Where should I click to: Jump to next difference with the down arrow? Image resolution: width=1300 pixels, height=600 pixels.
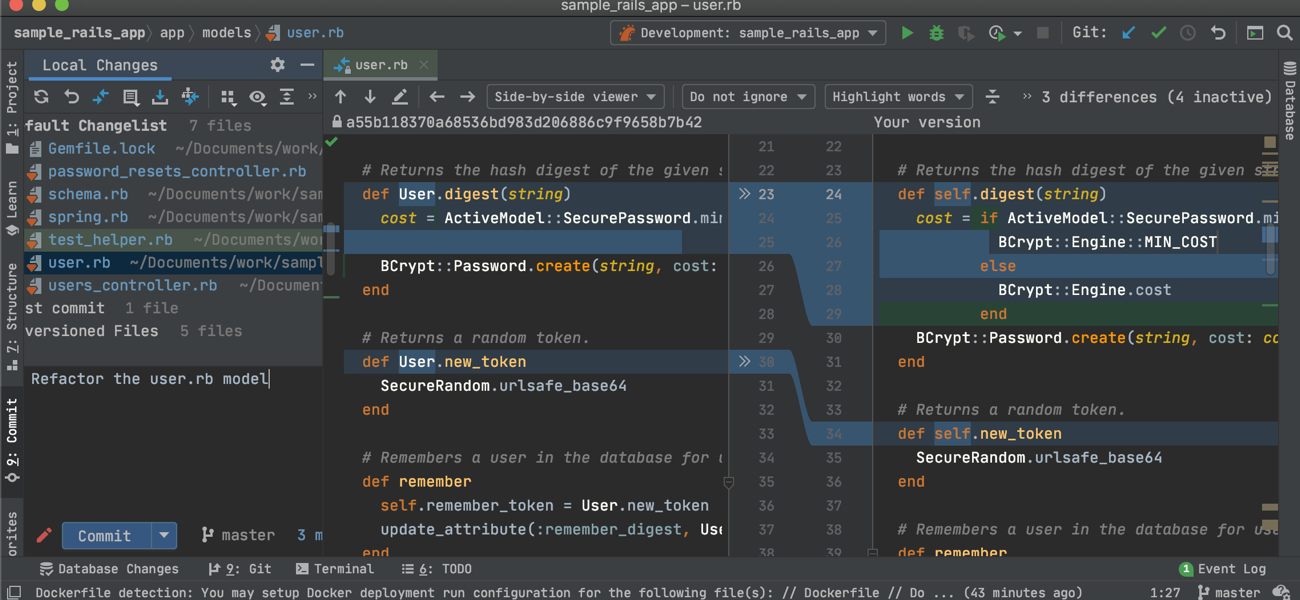[368, 97]
